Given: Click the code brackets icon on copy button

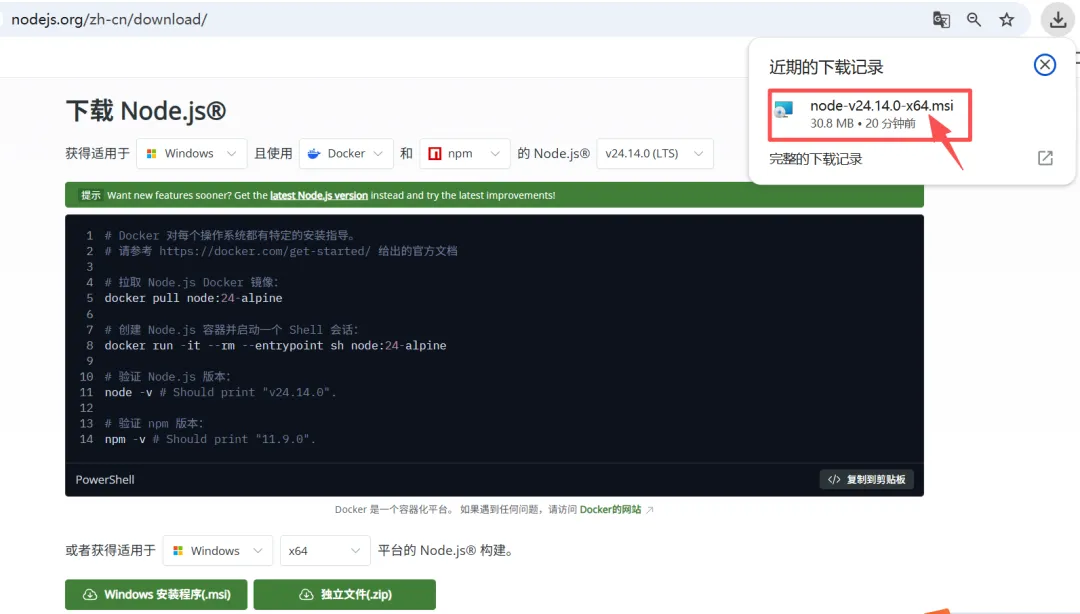Looking at the screenshot, I should (834, 480).
